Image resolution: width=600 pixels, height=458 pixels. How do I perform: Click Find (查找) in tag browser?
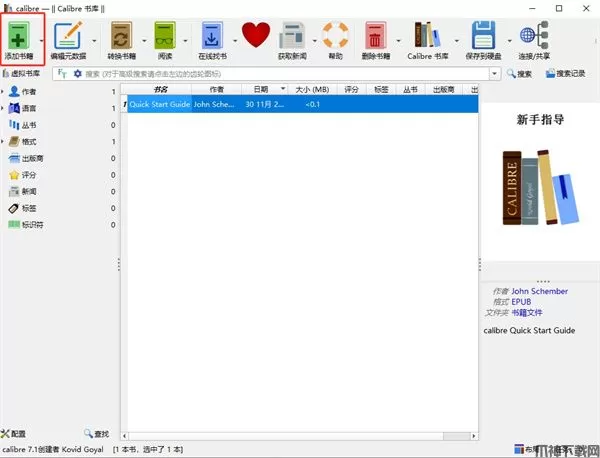click(97, 434)
